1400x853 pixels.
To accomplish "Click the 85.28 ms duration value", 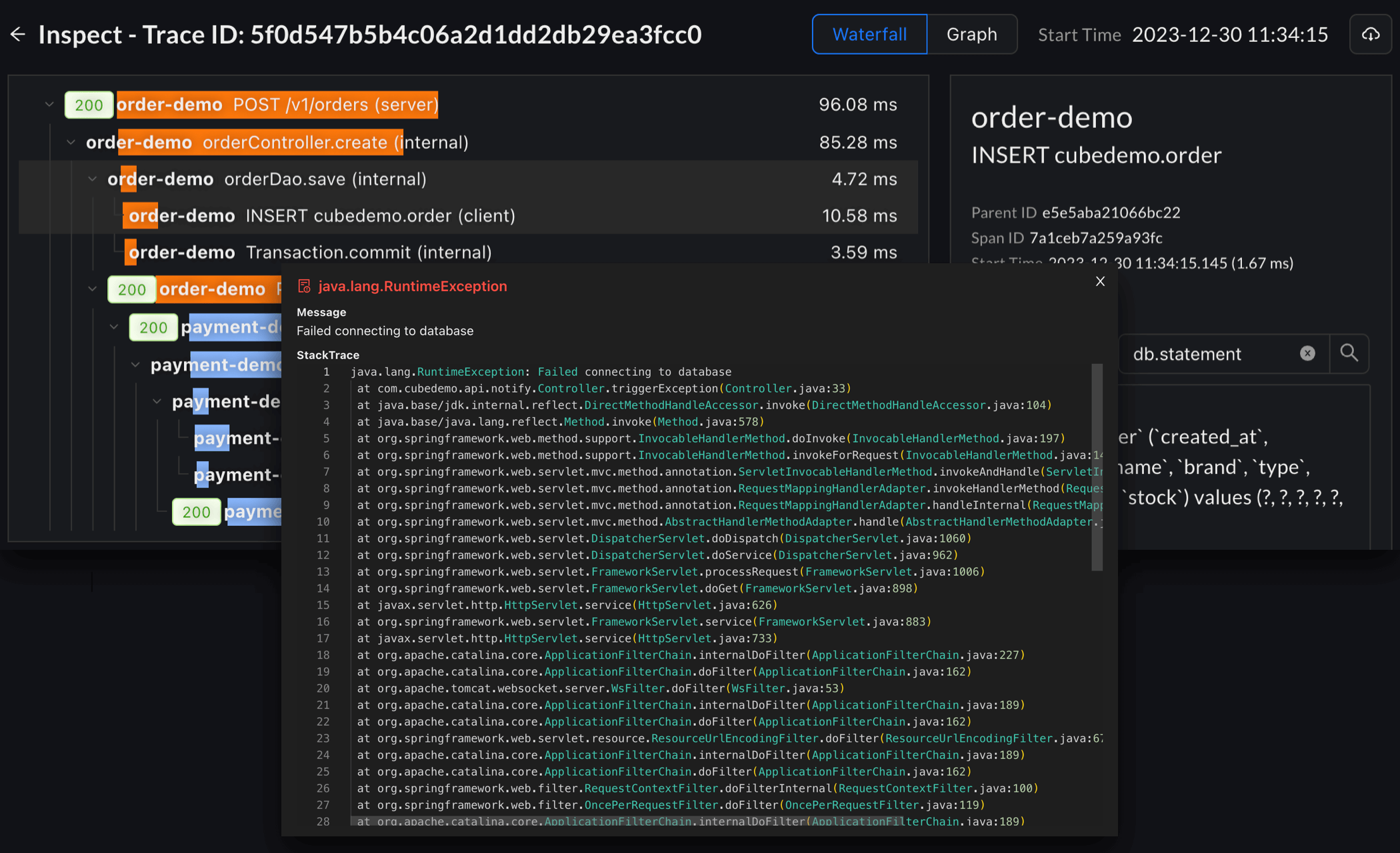I will point(857,142).
